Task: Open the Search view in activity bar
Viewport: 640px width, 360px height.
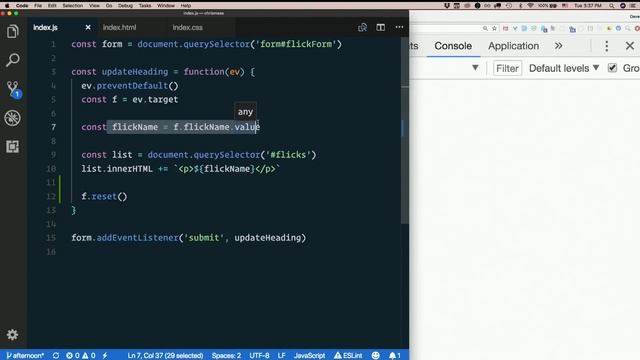Action: click(x=13, y=60)
